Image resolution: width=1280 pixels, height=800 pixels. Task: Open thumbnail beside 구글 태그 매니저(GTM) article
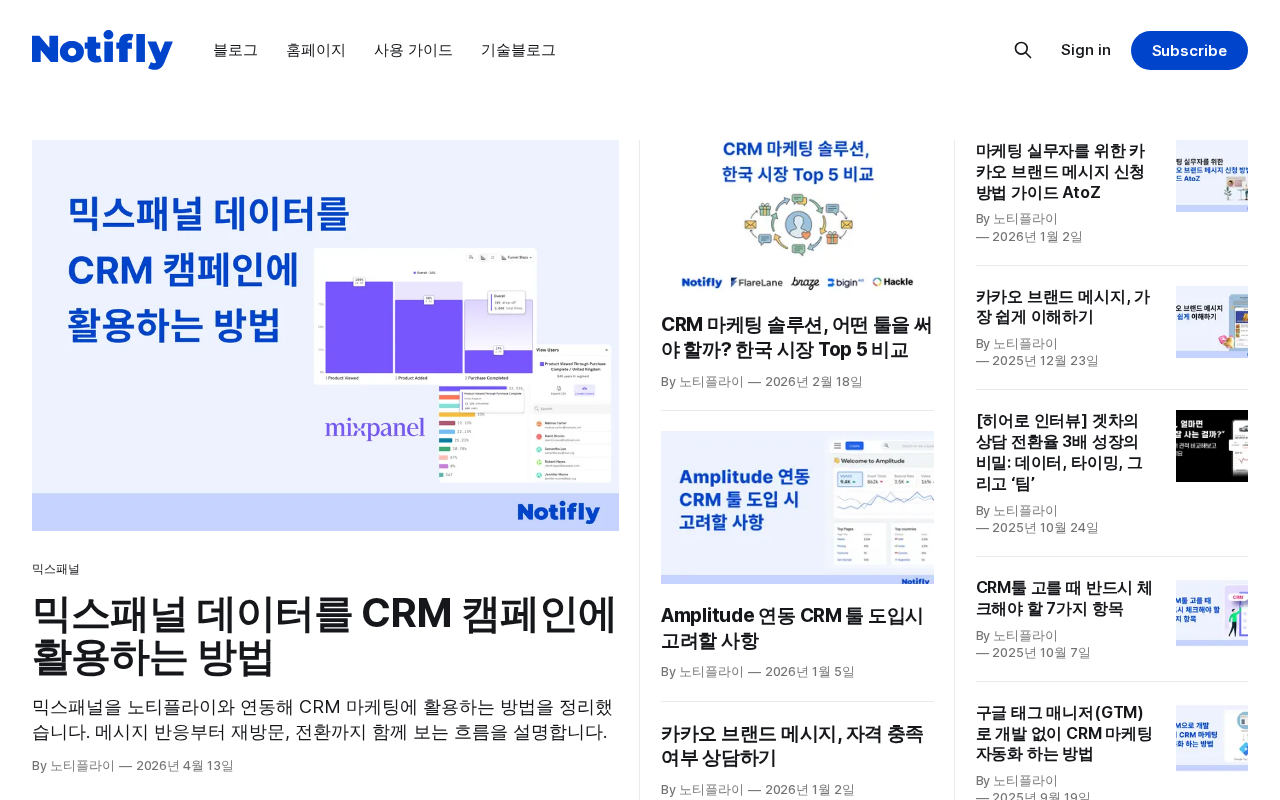(x=1212, y=738)
